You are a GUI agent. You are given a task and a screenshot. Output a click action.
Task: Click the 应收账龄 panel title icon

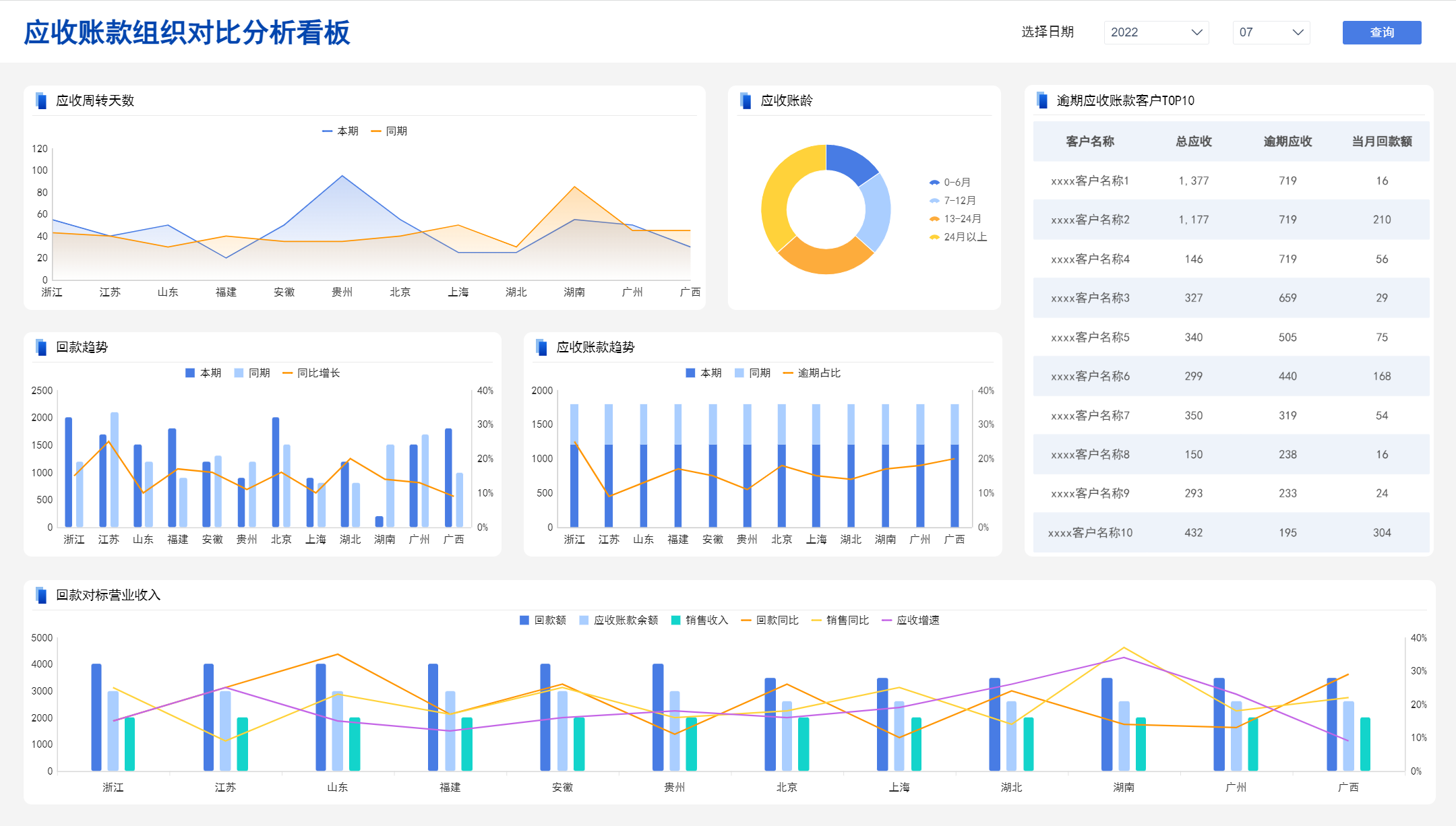pos(746,100)
